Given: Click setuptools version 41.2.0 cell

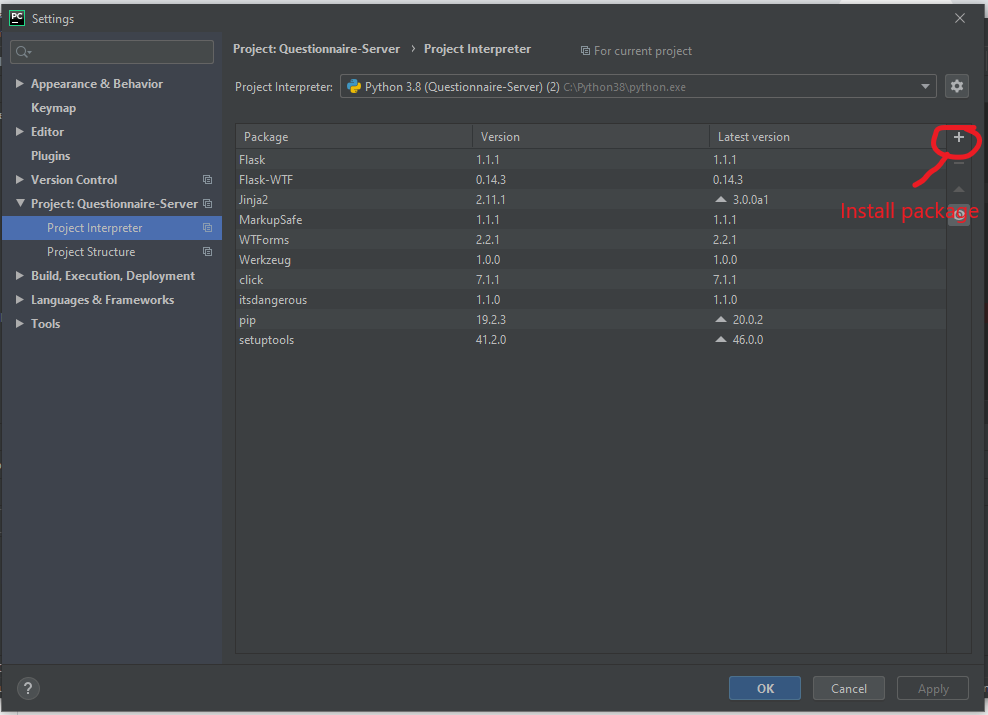Looking at the screenshot, I should [x=491, y=340].
